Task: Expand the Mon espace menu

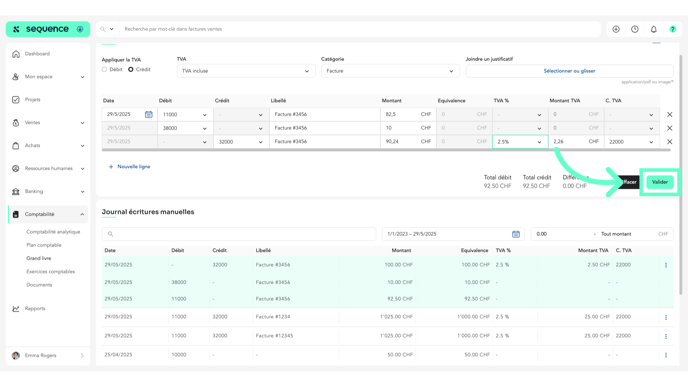Action: [x=82, y=77]
